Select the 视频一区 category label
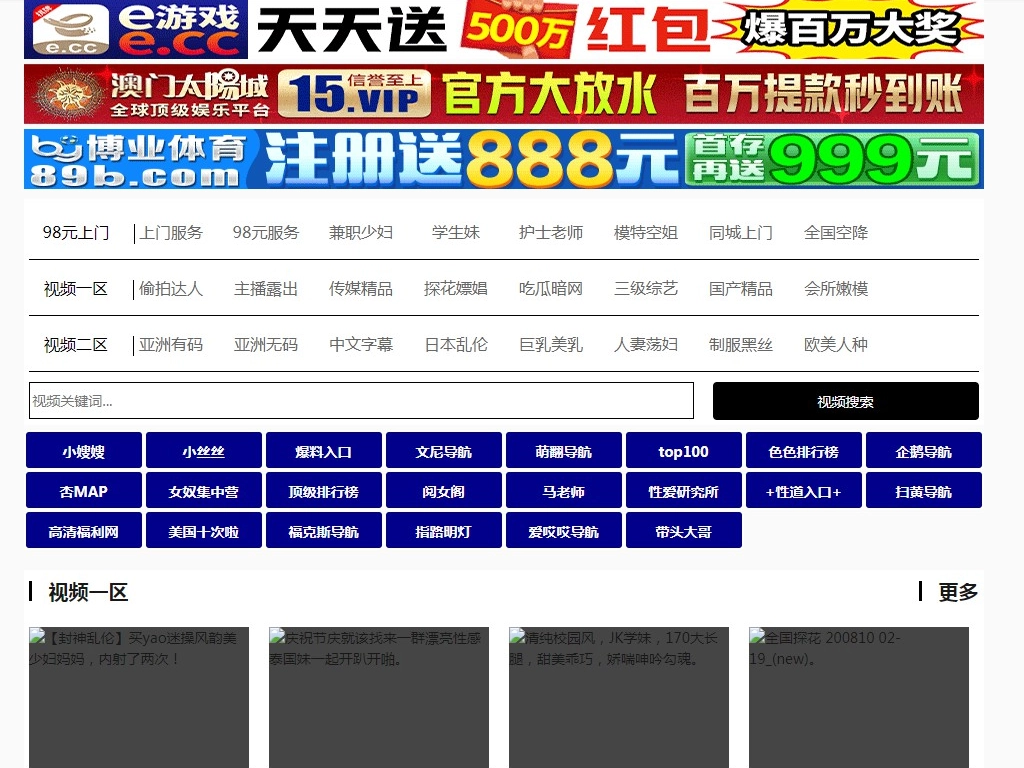This screenshot has height=768, width=1024. (x=75, y=289)
